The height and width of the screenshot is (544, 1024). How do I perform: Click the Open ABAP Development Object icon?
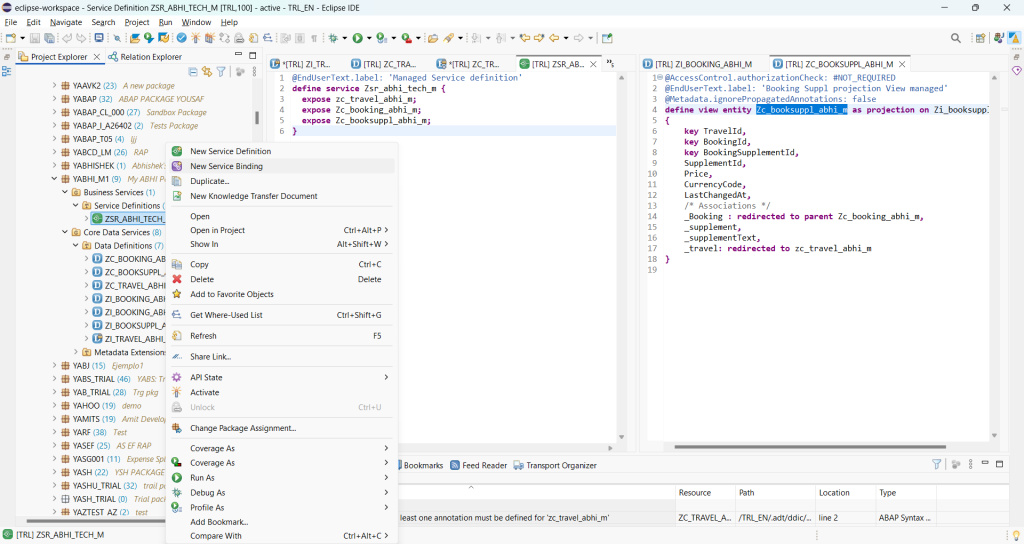(135, 39)
